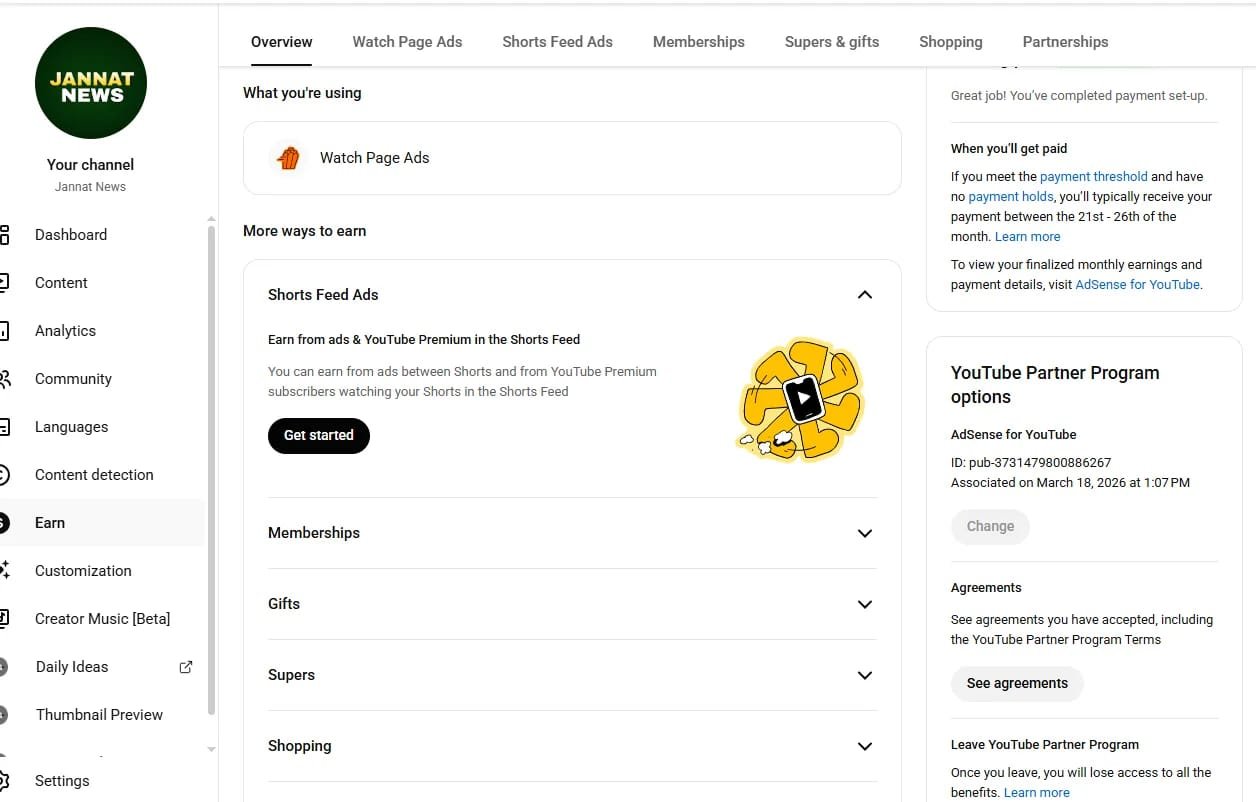Screen dimensions: 1256x802
Task: Click the Dashboard icon in sidebar
Action: [5, 235]
